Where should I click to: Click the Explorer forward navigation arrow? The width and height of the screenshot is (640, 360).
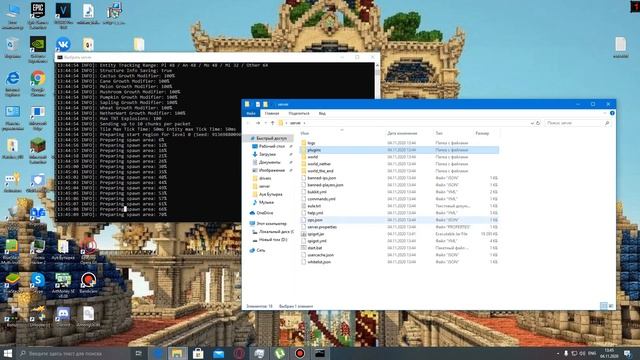pos(258,123)
